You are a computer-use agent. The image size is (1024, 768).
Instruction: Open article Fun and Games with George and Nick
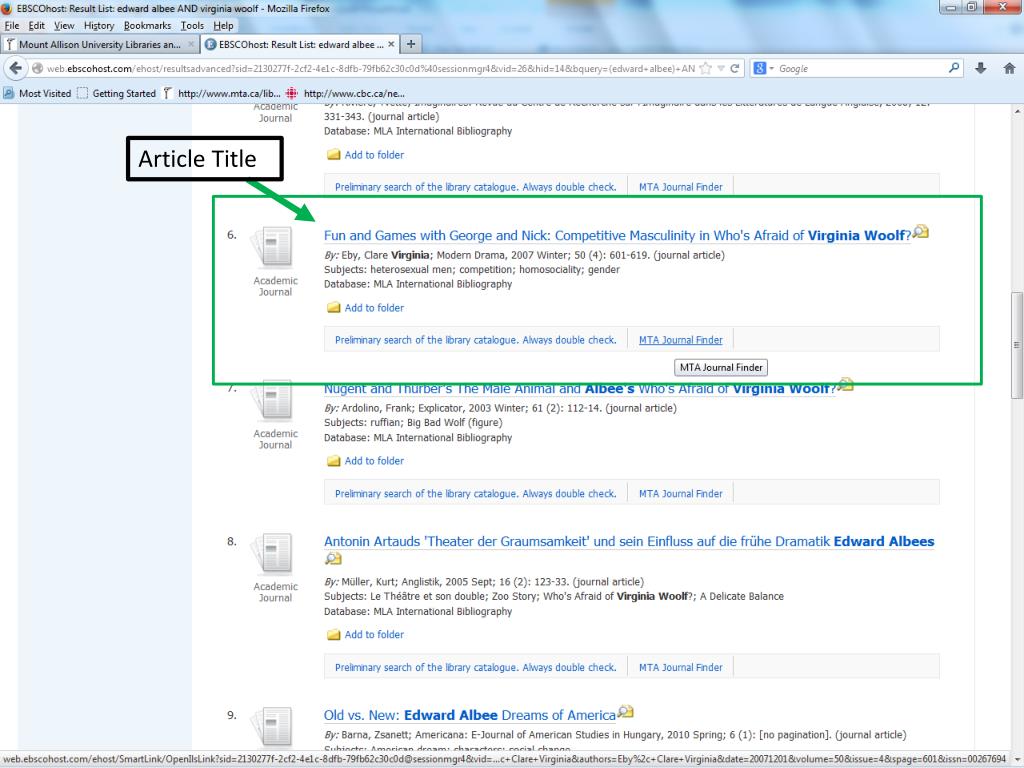tap(617, 236)
